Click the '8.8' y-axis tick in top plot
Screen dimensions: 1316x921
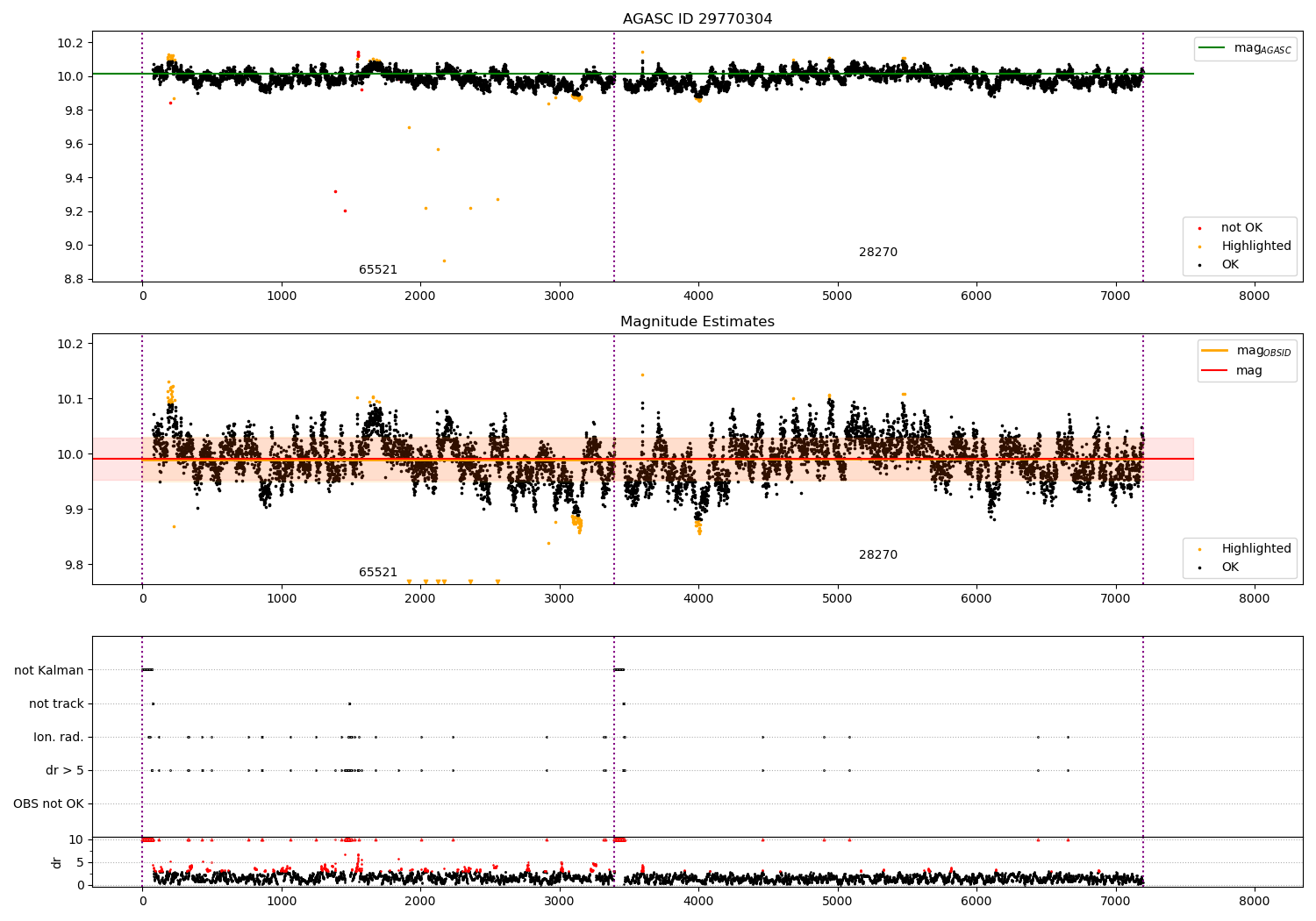pyautogui.click(x=72, y=280)
